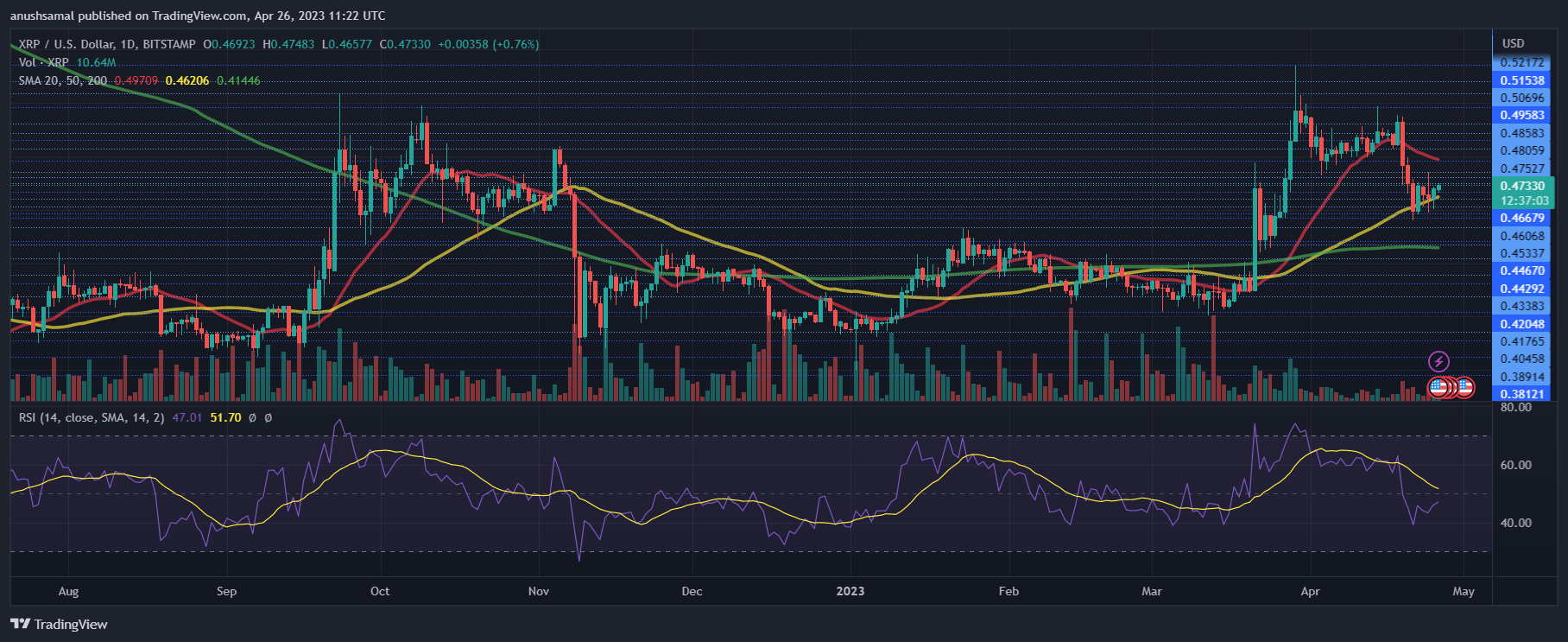Click the purple lightning bolt event icon
This screenshot has width=1568, height=642.
coord(1438,361)
